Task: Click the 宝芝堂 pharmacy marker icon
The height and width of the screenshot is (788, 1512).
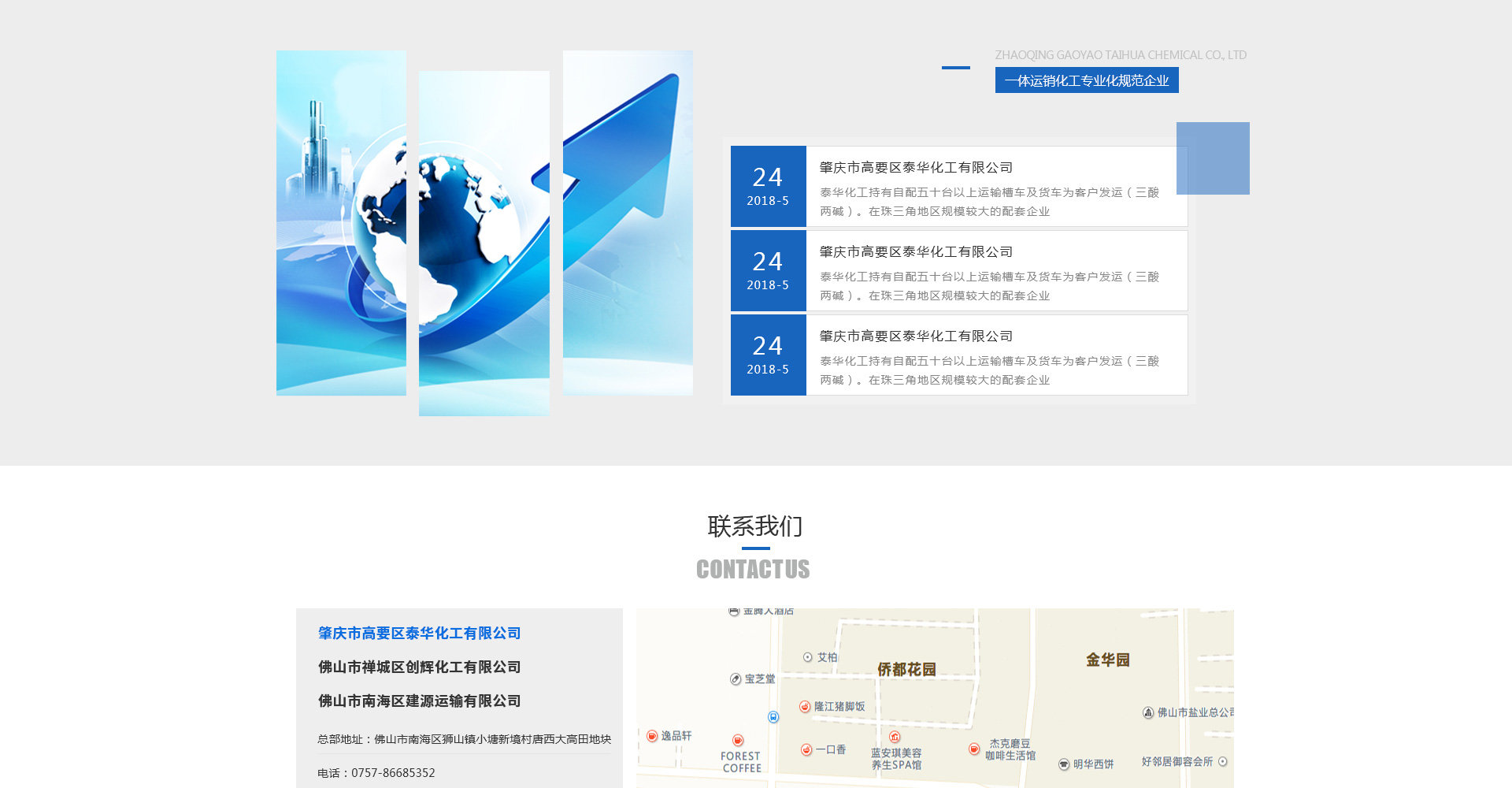Action: tap(736, 679)
